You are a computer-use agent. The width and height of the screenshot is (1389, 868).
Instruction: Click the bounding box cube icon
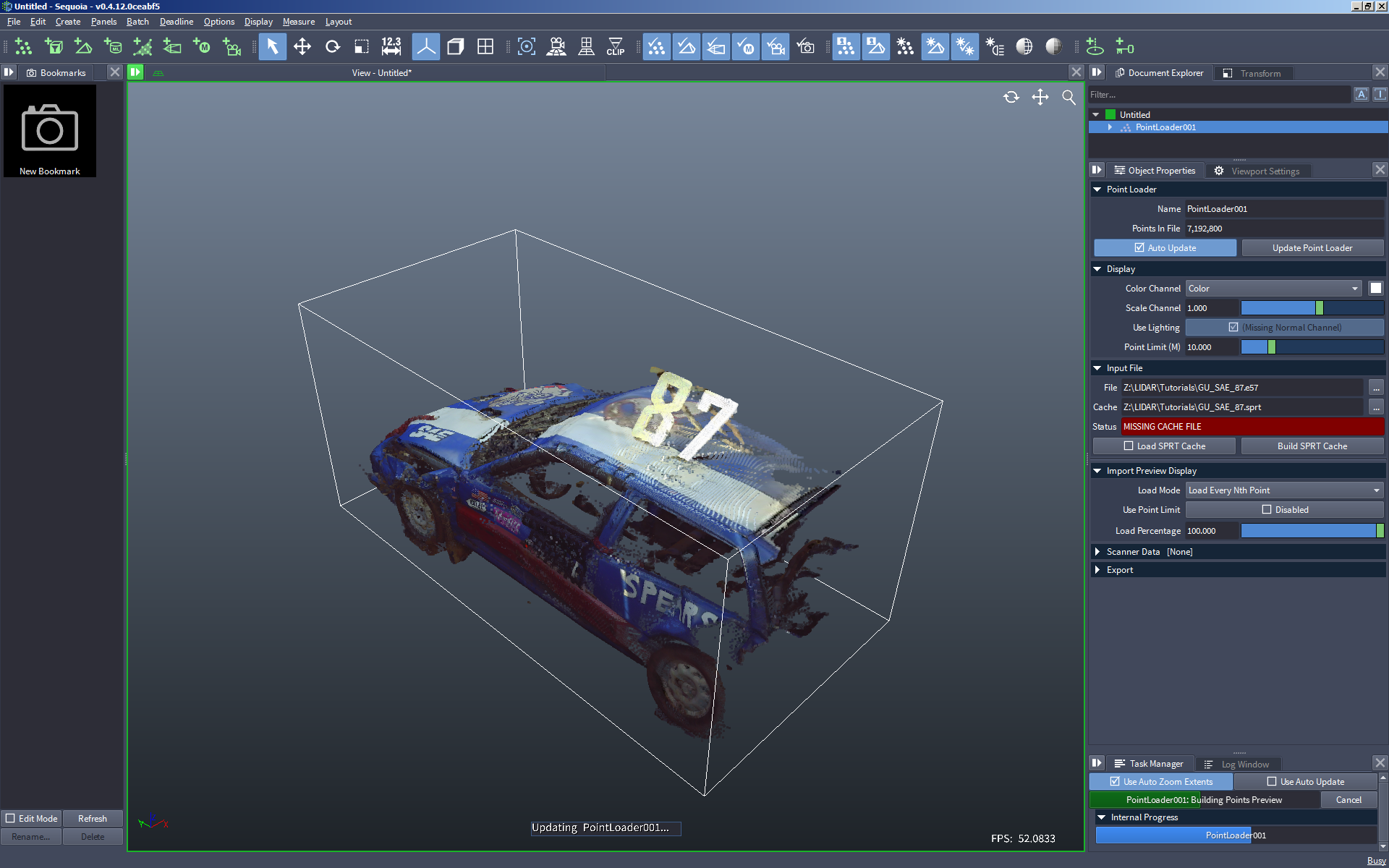456,47
